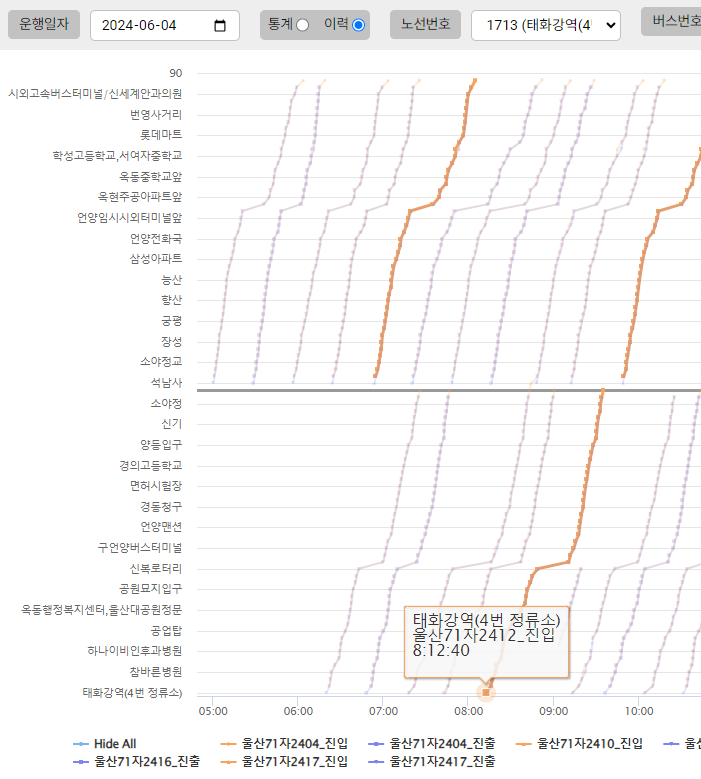Click the 운행일자 label
This screenshot has width=701, height=779.
point(44,25)
